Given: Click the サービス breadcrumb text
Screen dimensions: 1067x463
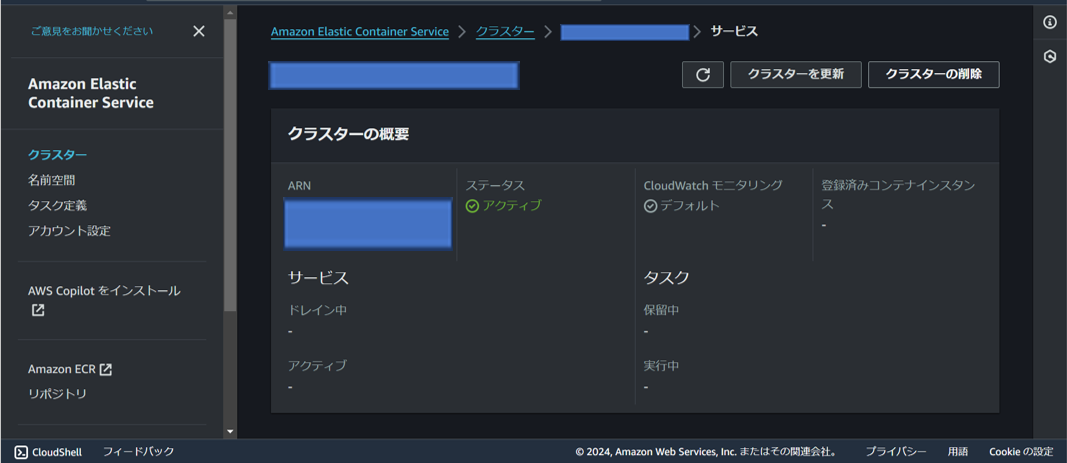Looking at the screenshot, I should point(734,32).
